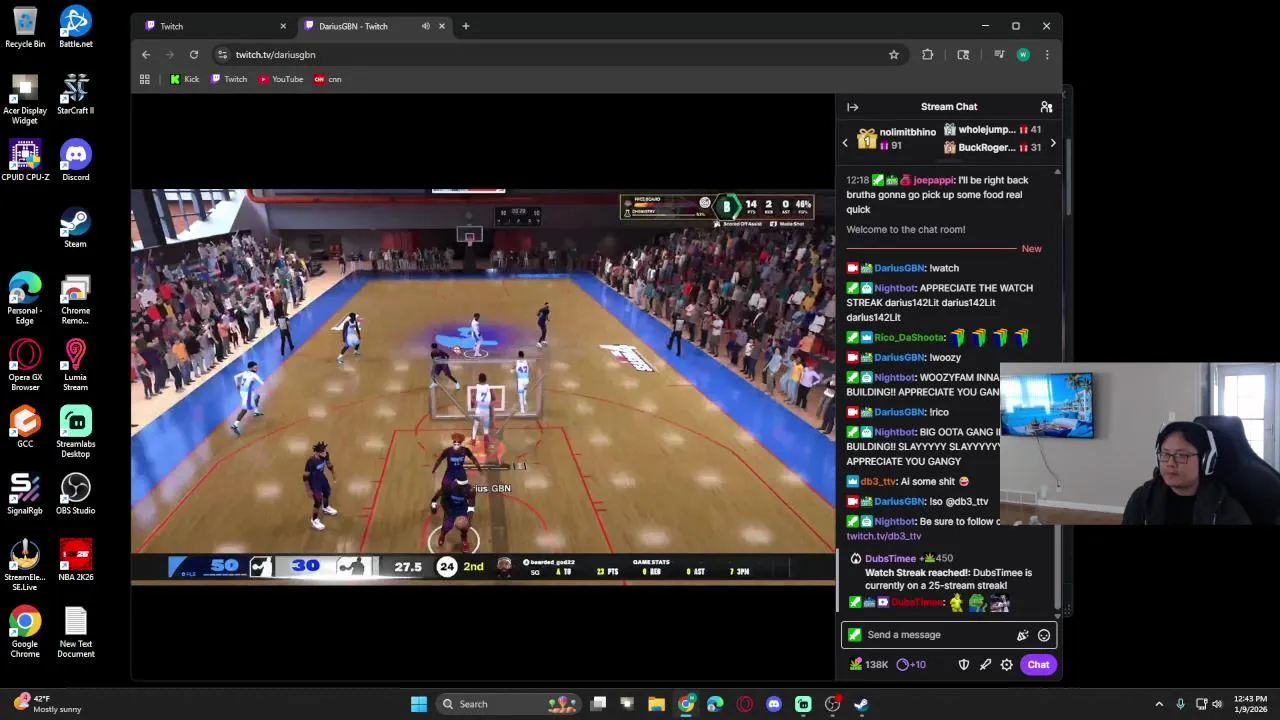Launch NBA 2K26 desktop shortcut
Viewport: 1280px width, 720px height.
coord(75,560)
